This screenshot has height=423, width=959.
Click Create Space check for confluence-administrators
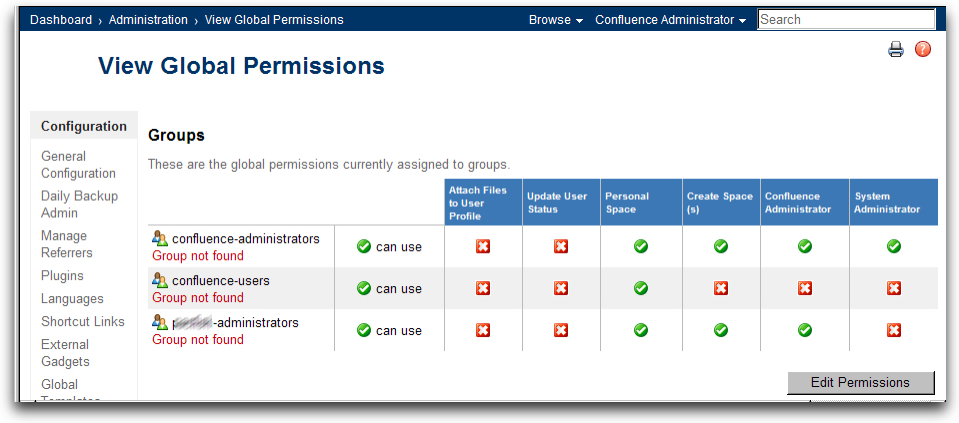[x=721, y=246]
